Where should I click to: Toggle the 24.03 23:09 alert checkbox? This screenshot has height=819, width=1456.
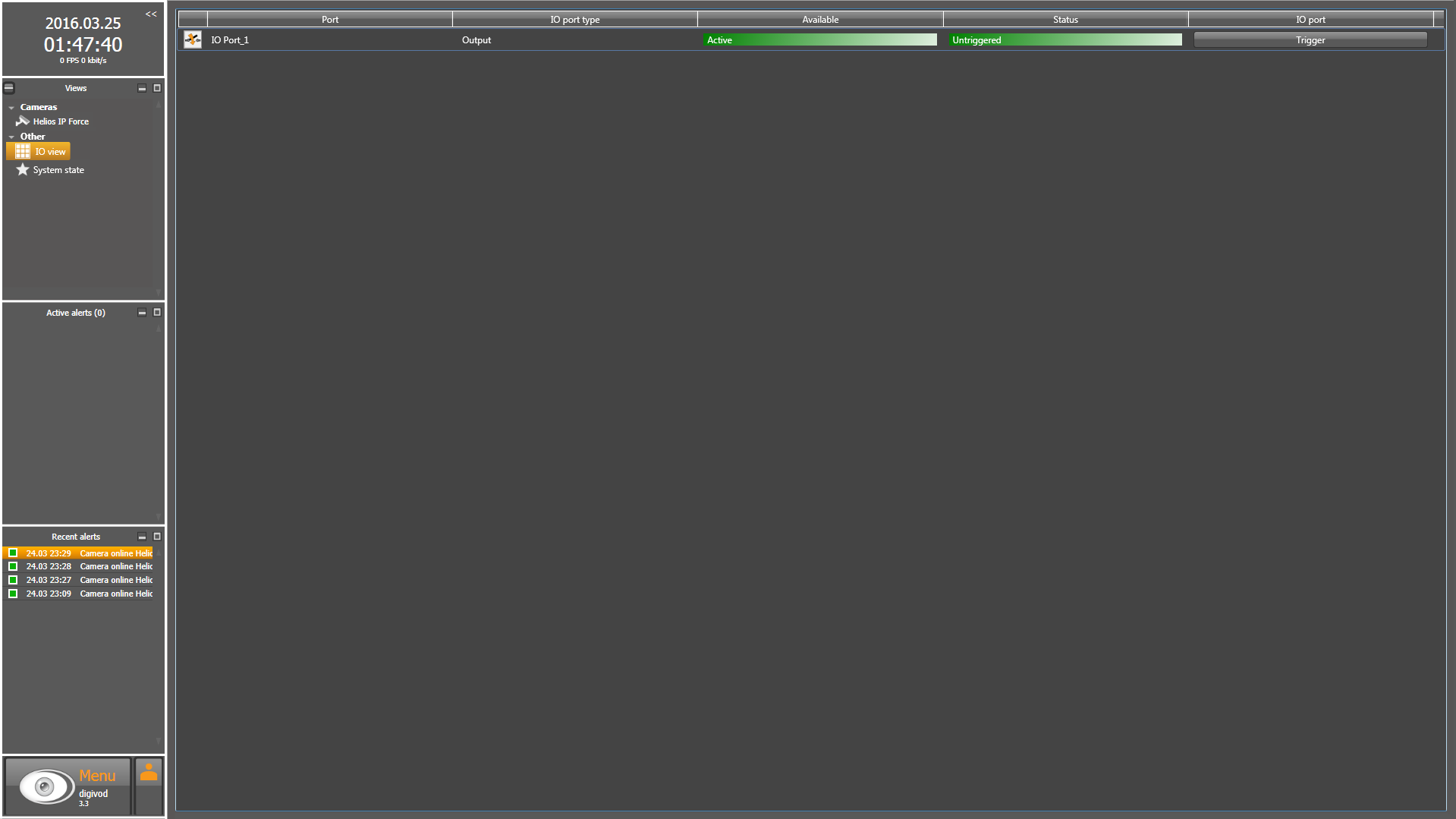pos(13,594)
